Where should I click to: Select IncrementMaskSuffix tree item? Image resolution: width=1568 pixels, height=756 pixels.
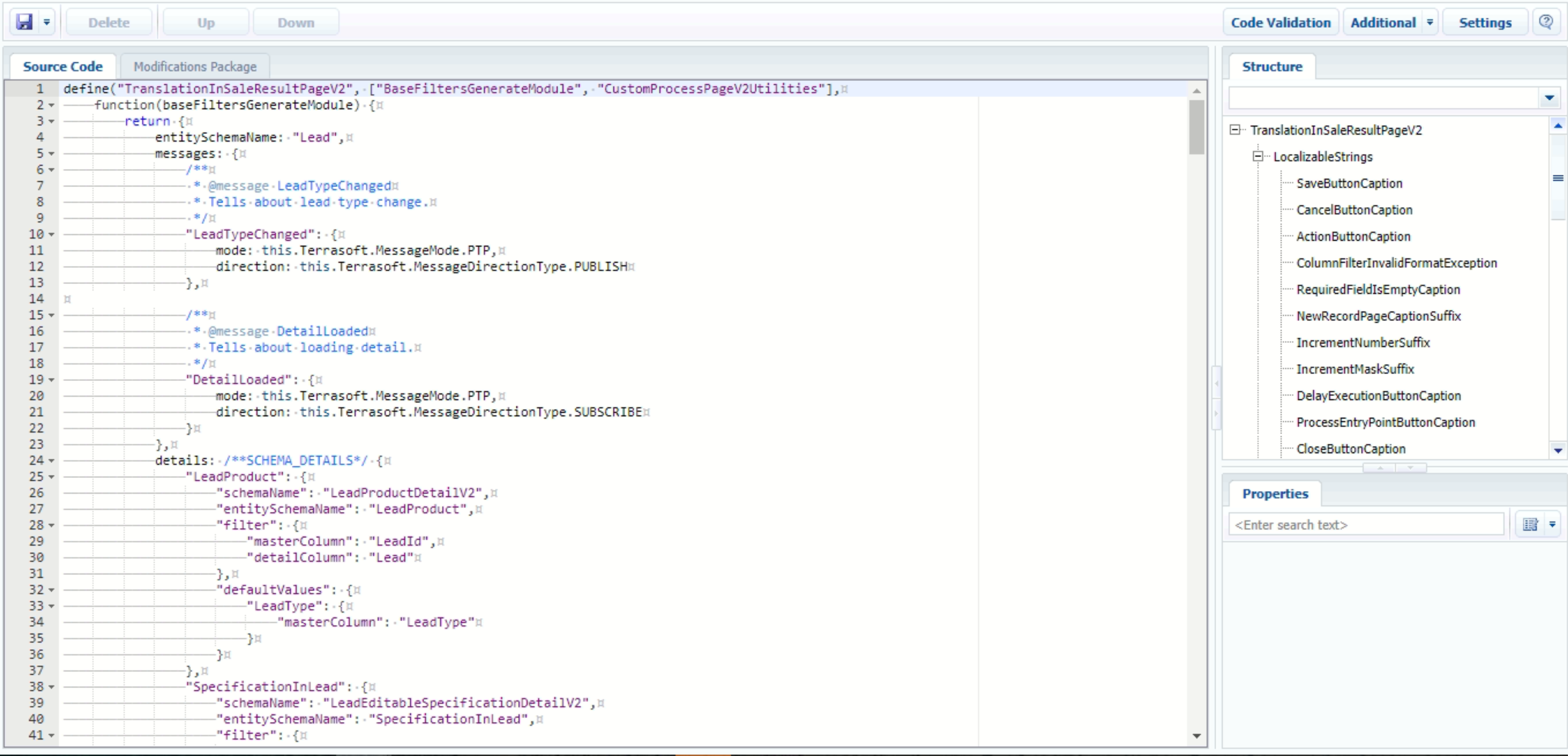point(1355,369)
